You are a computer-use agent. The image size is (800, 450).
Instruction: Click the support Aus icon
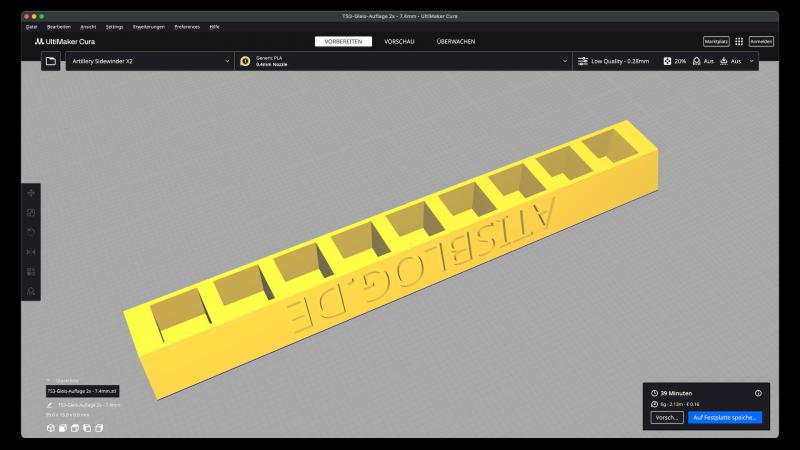(696, 61)
